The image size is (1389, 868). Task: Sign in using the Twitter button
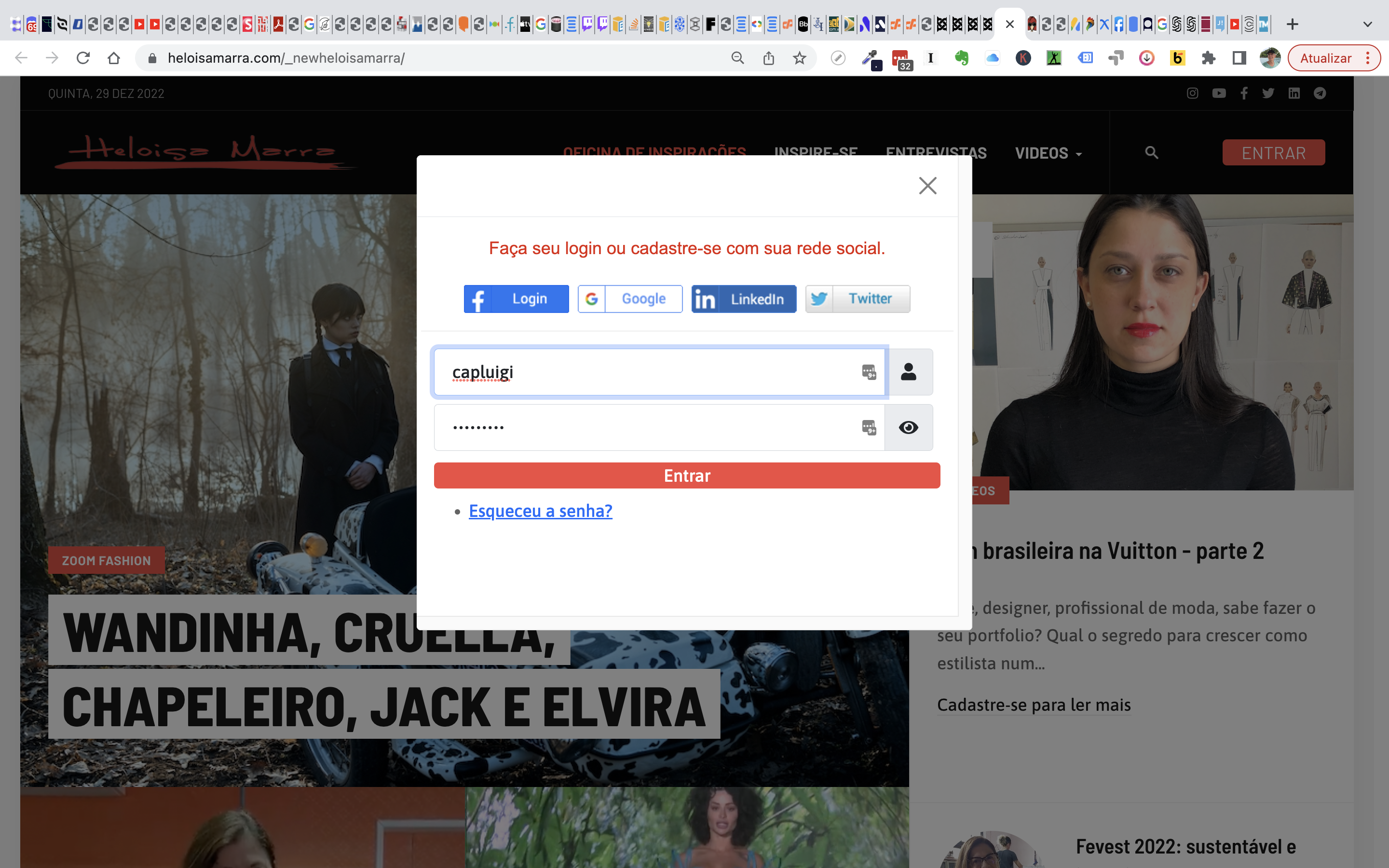coord(858,298)
